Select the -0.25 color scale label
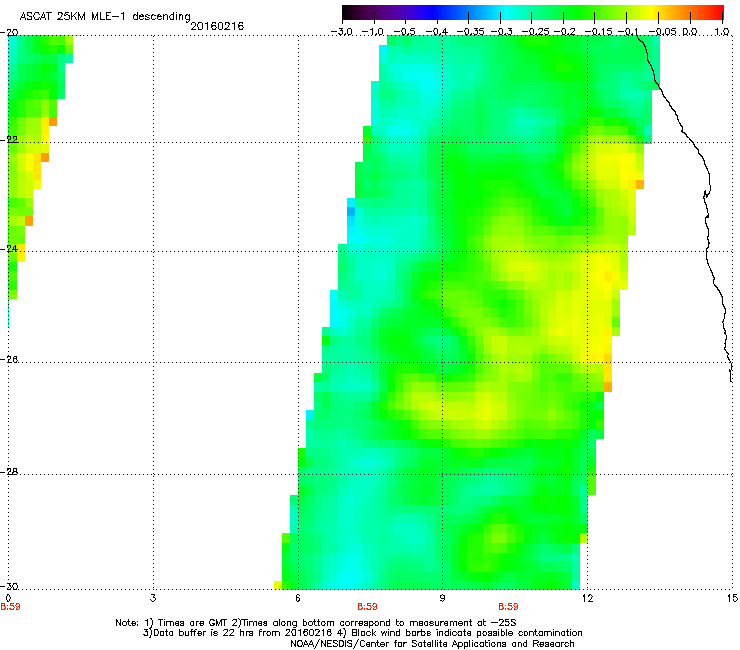Image resolution: width=740 pixels, height=650 pixels. click(535, 32)
